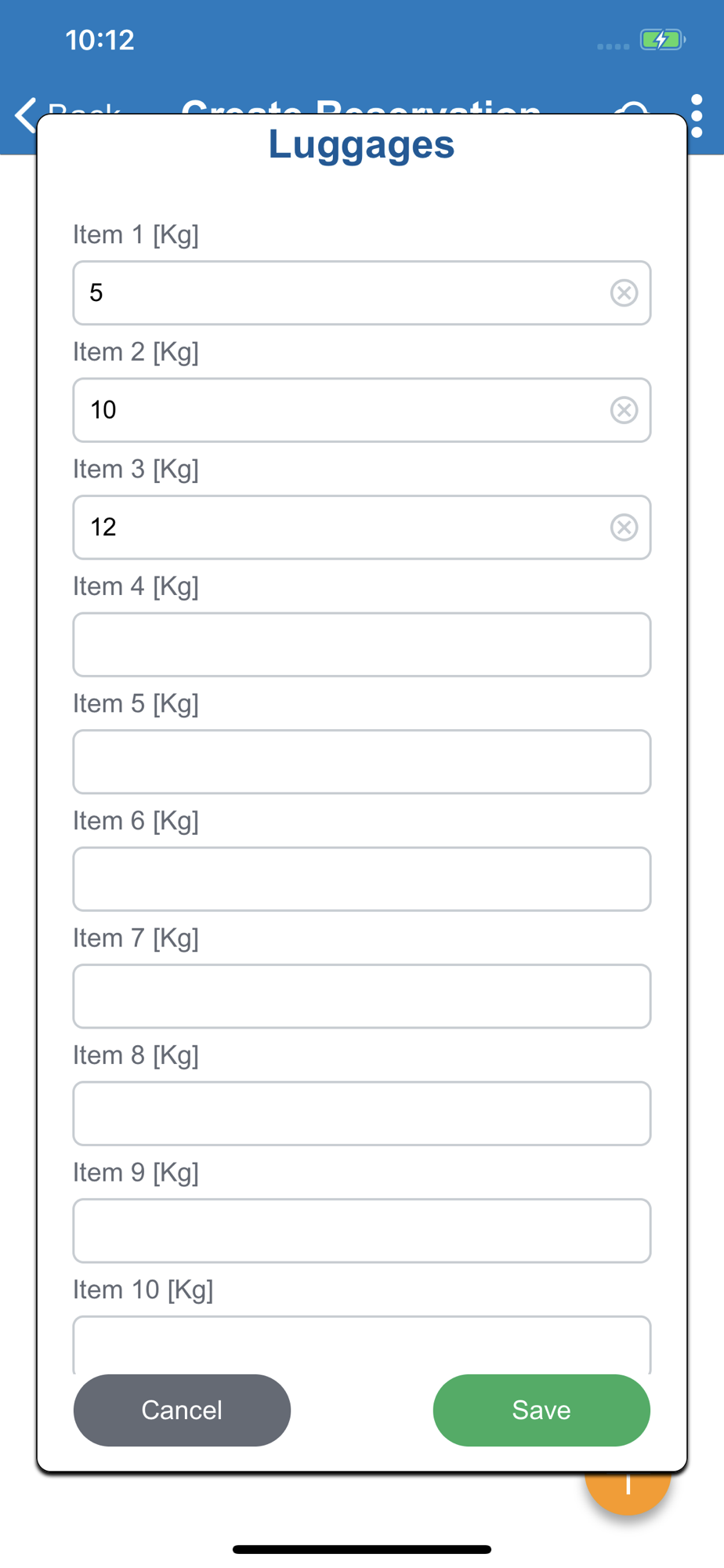Clear the Item 1 weight field
The width and height of the screenshot is (724, 1568).
[x=624, y=293]
